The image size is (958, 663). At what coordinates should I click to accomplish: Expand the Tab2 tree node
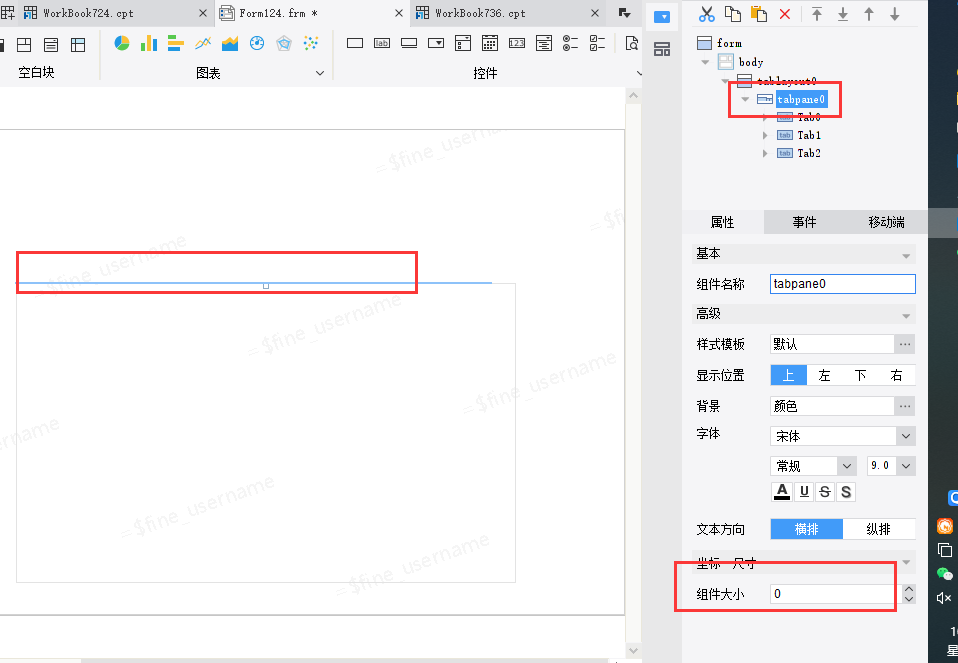(765, 153)
